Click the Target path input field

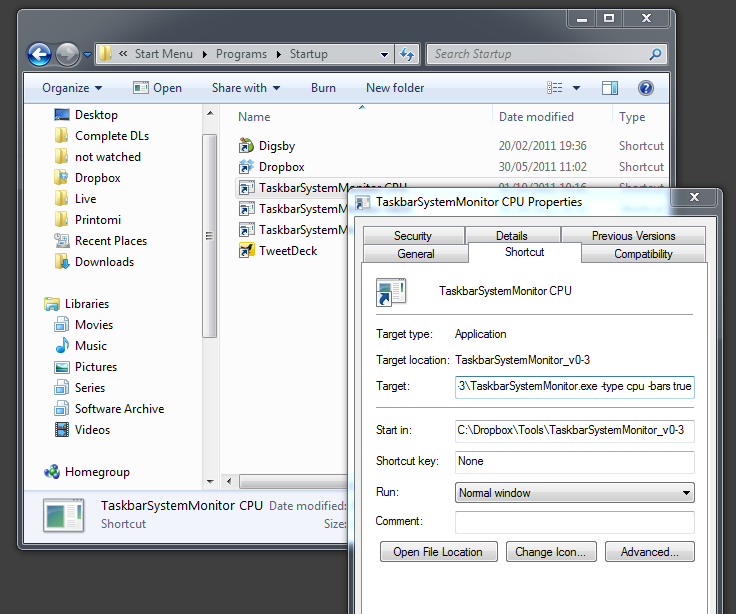(x=574, y=386)
